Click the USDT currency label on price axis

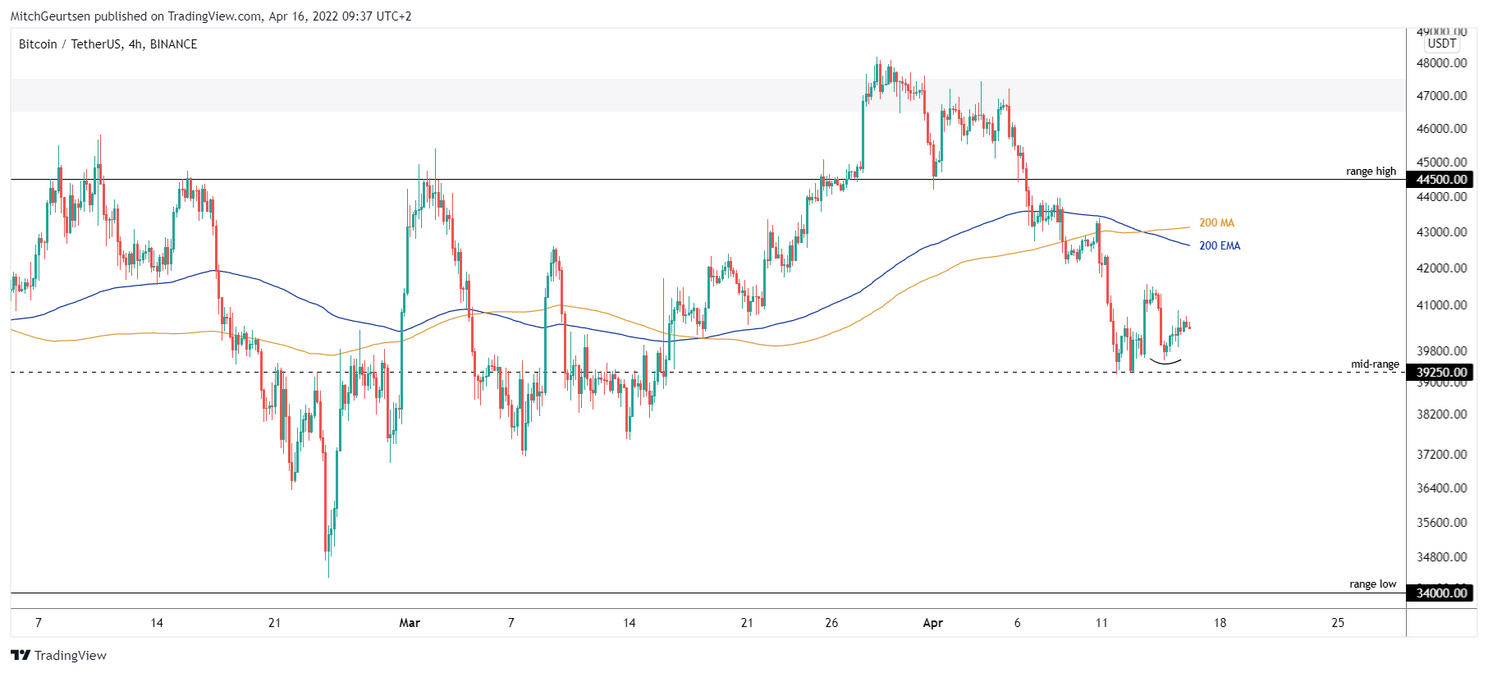pyautogui.click(x=1442, y=44)
